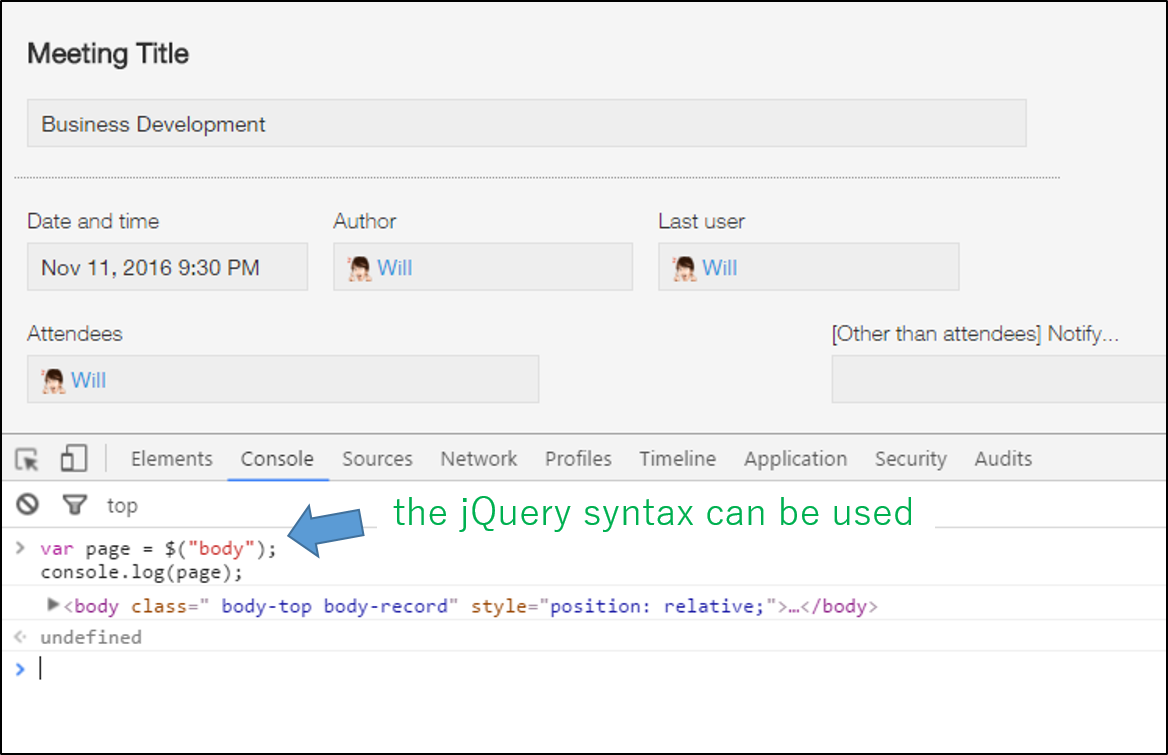Open the top frame context selector
1168x755 pixels.
[122, 505]
